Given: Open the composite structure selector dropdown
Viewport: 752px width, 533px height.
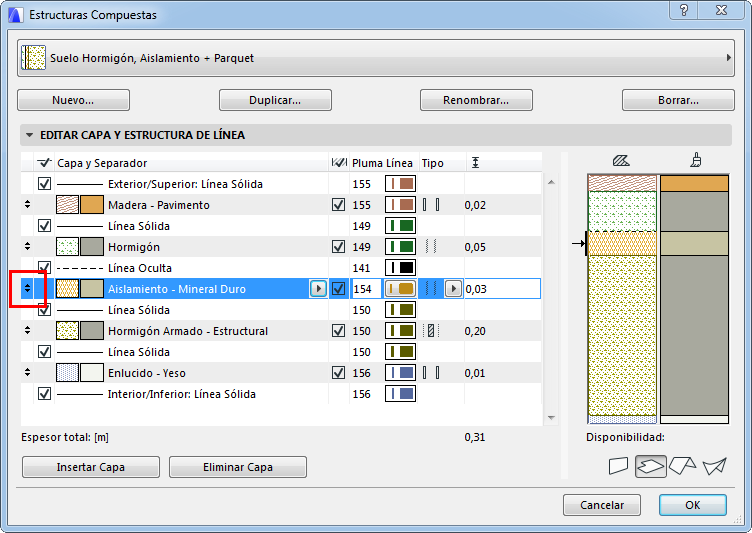Looking at the screenshot, I should point(376,58).
